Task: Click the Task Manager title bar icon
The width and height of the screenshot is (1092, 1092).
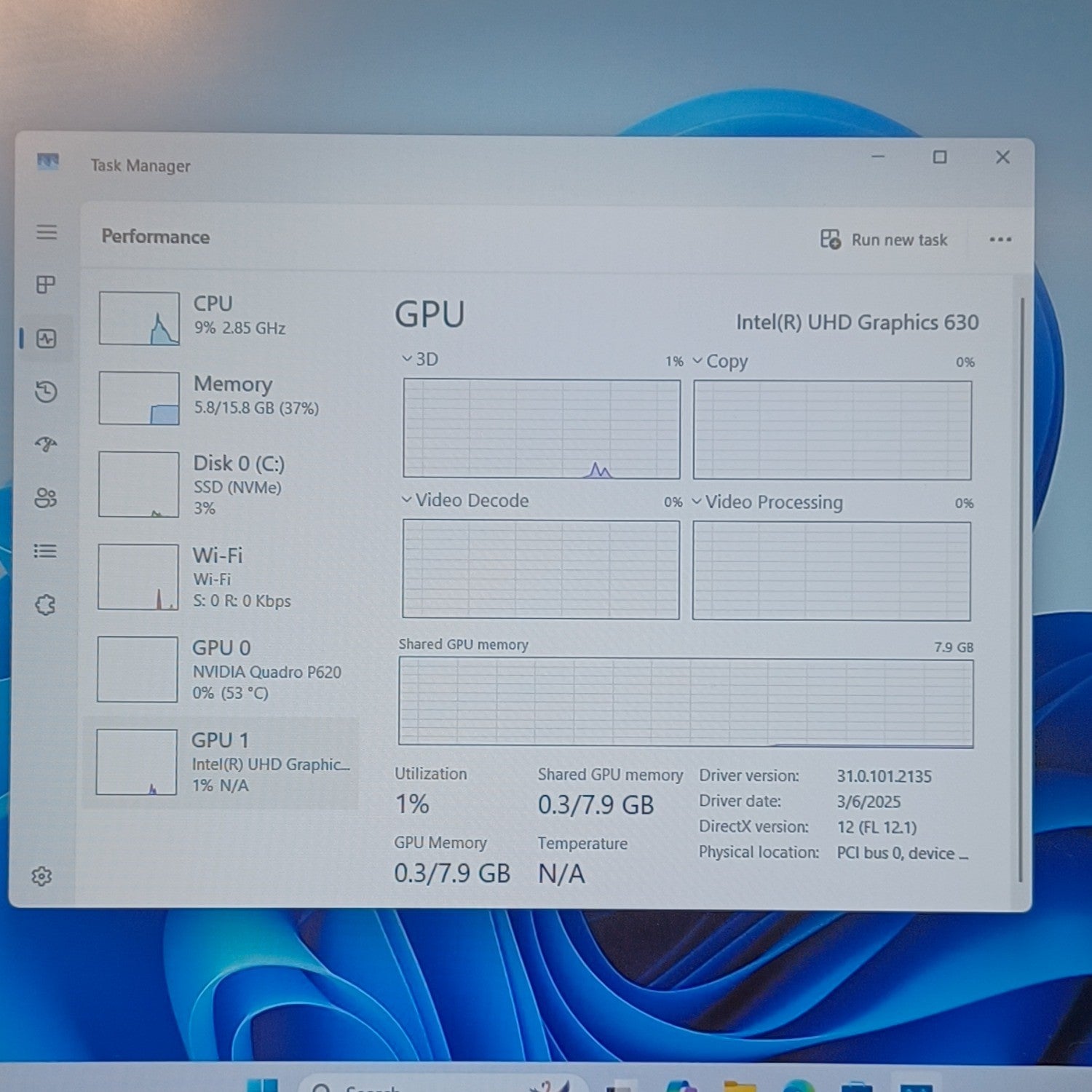Action: [48, 161]
